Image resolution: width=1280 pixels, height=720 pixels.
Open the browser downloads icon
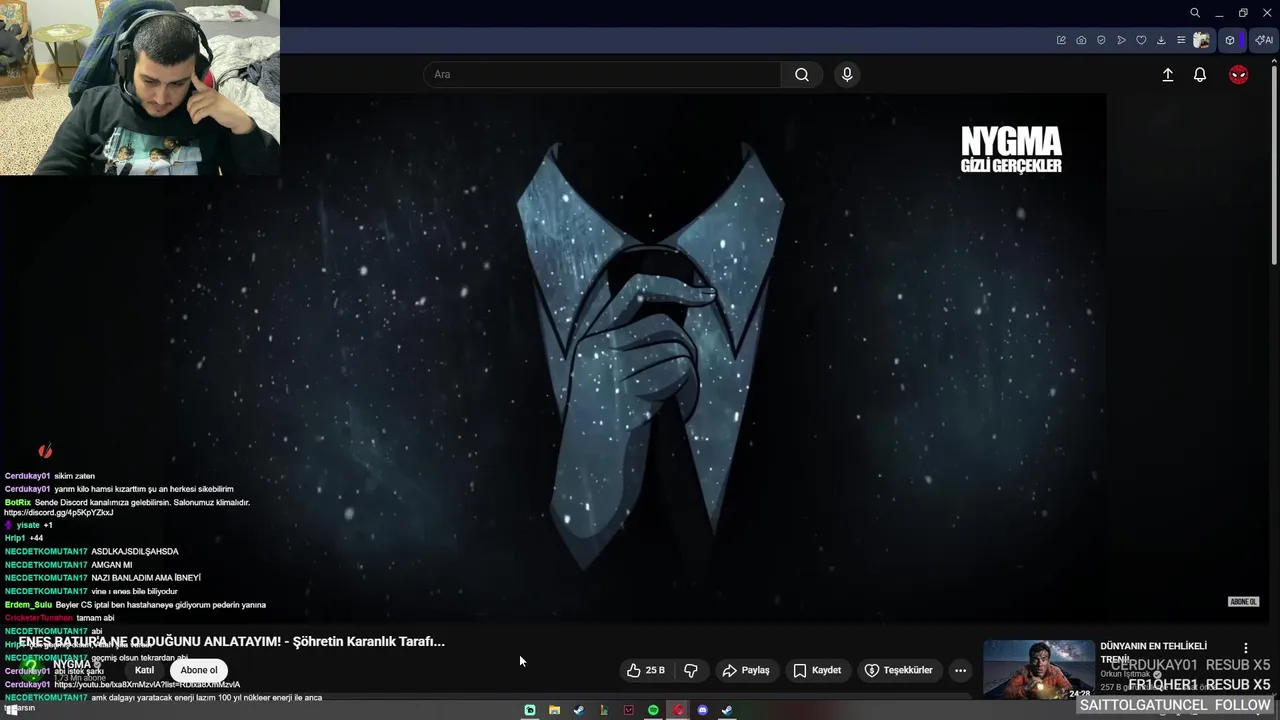[1161, 40]
